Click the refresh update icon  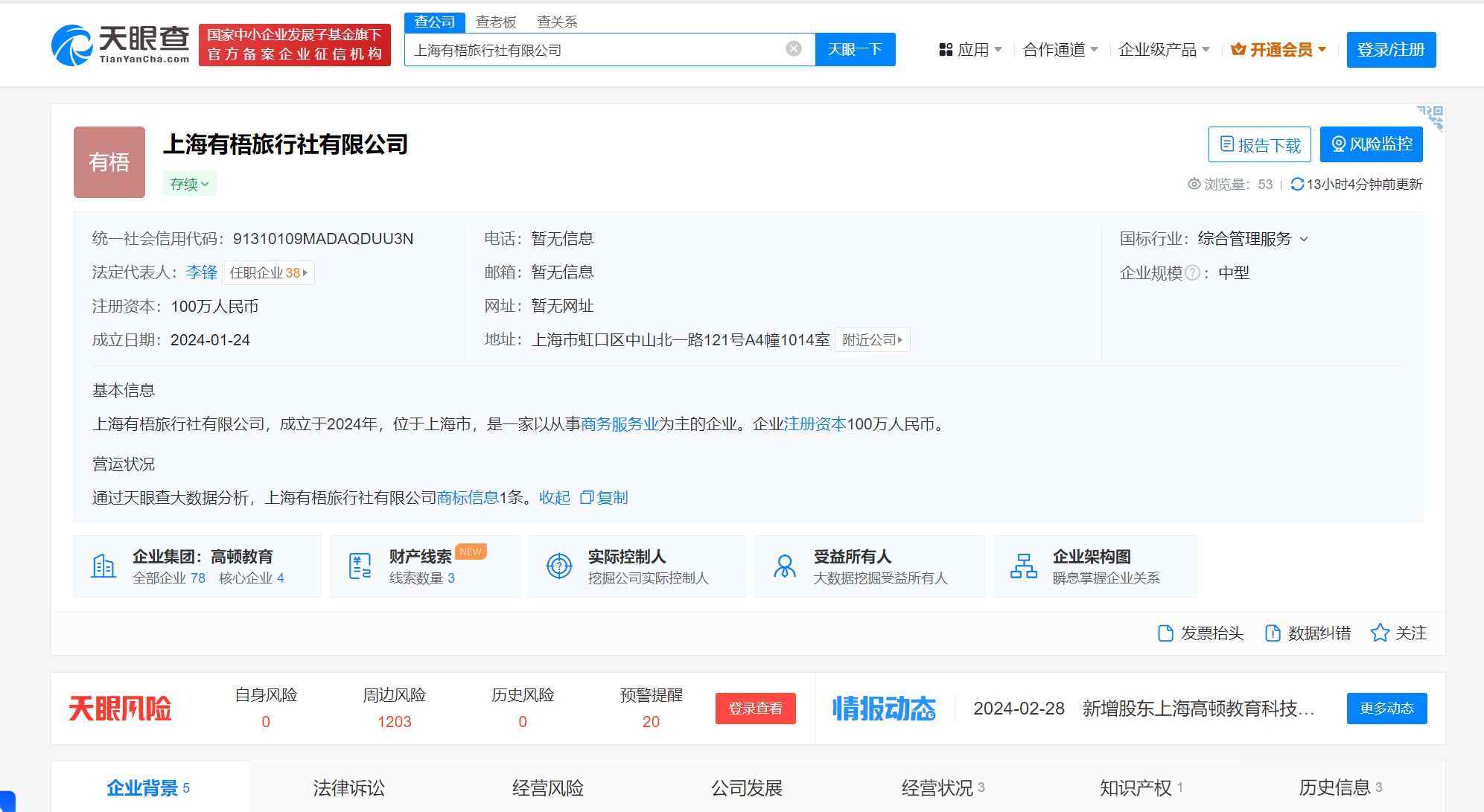[x=1297, y=184]
